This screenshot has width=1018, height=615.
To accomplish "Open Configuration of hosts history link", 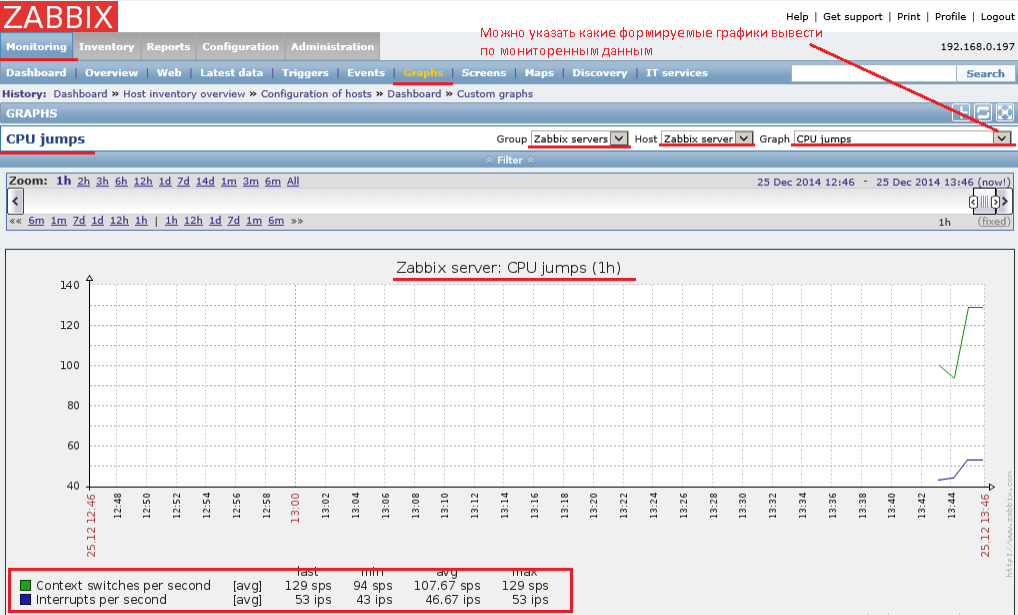I will [316, 94].
